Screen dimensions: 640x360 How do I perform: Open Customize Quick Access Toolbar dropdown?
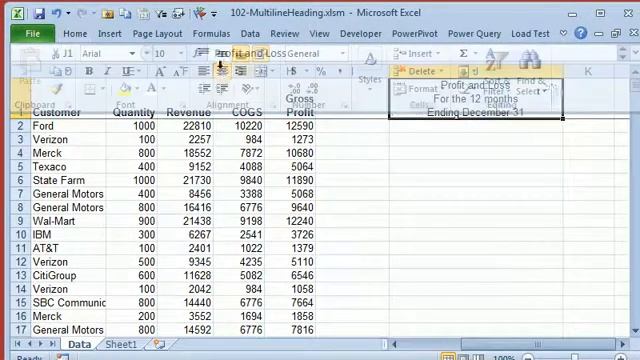click(x=214, y=14)
